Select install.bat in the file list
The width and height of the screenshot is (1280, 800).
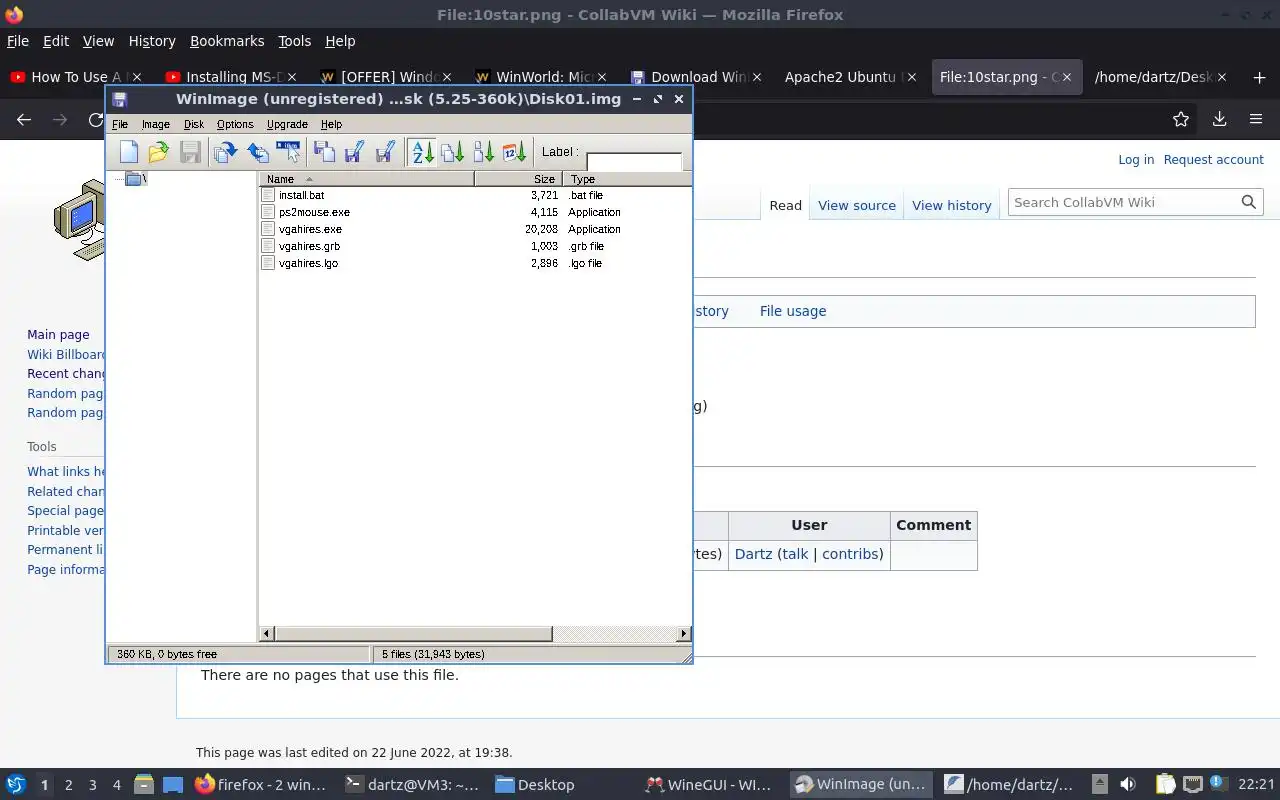point(301,195)
